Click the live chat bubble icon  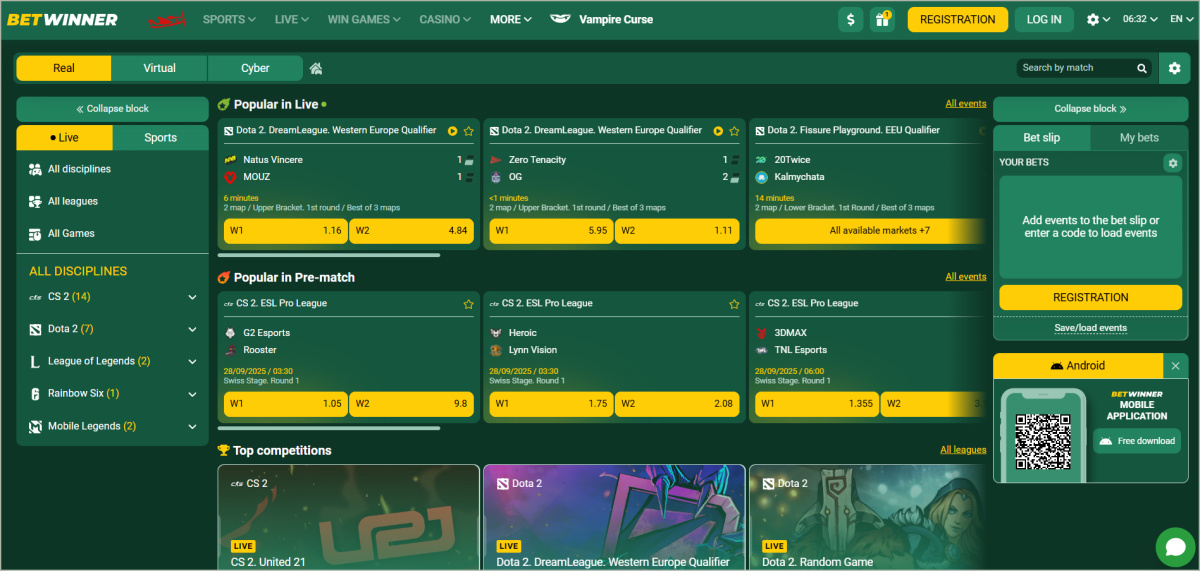pyautogui.click(x=1174, y=546)
